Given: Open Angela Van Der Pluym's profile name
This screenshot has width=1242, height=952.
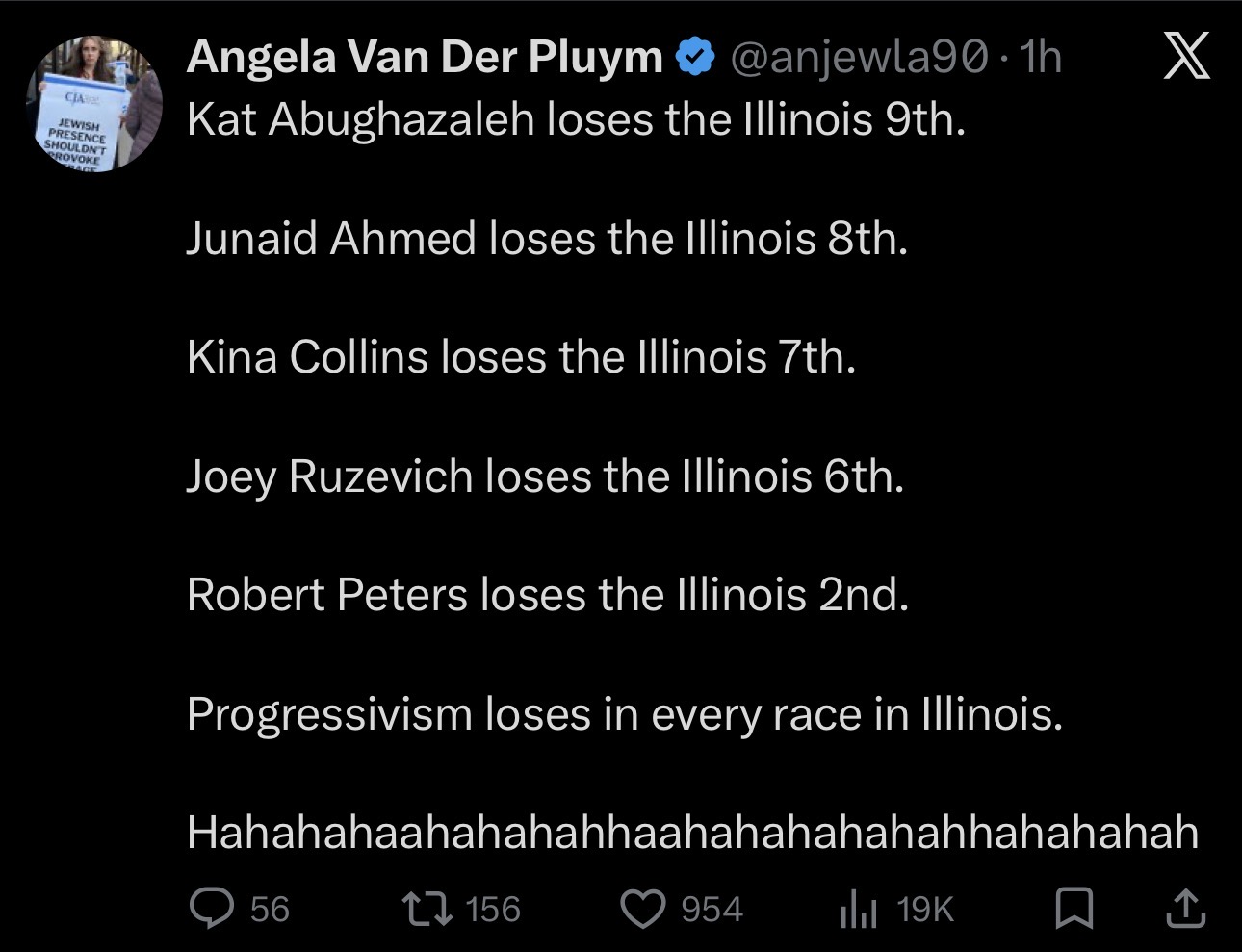Looking at the screenshot, I should 425,58.
